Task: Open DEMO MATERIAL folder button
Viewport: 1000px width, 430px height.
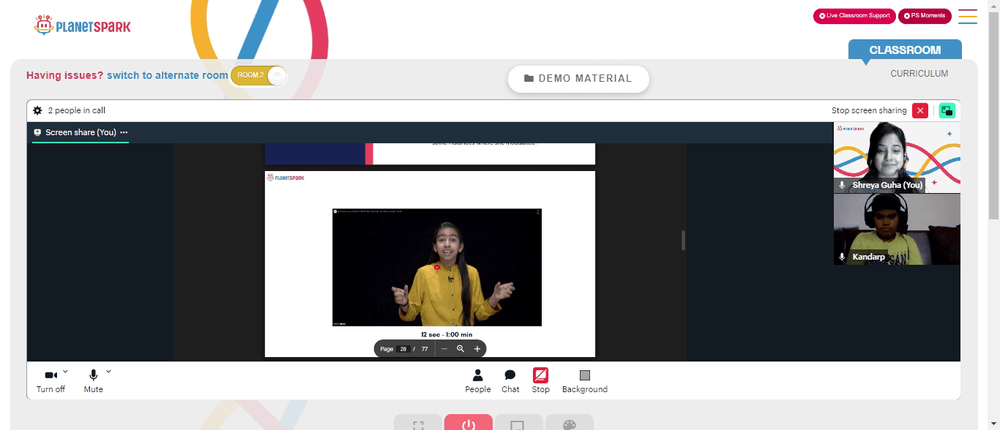Action: 578,78
